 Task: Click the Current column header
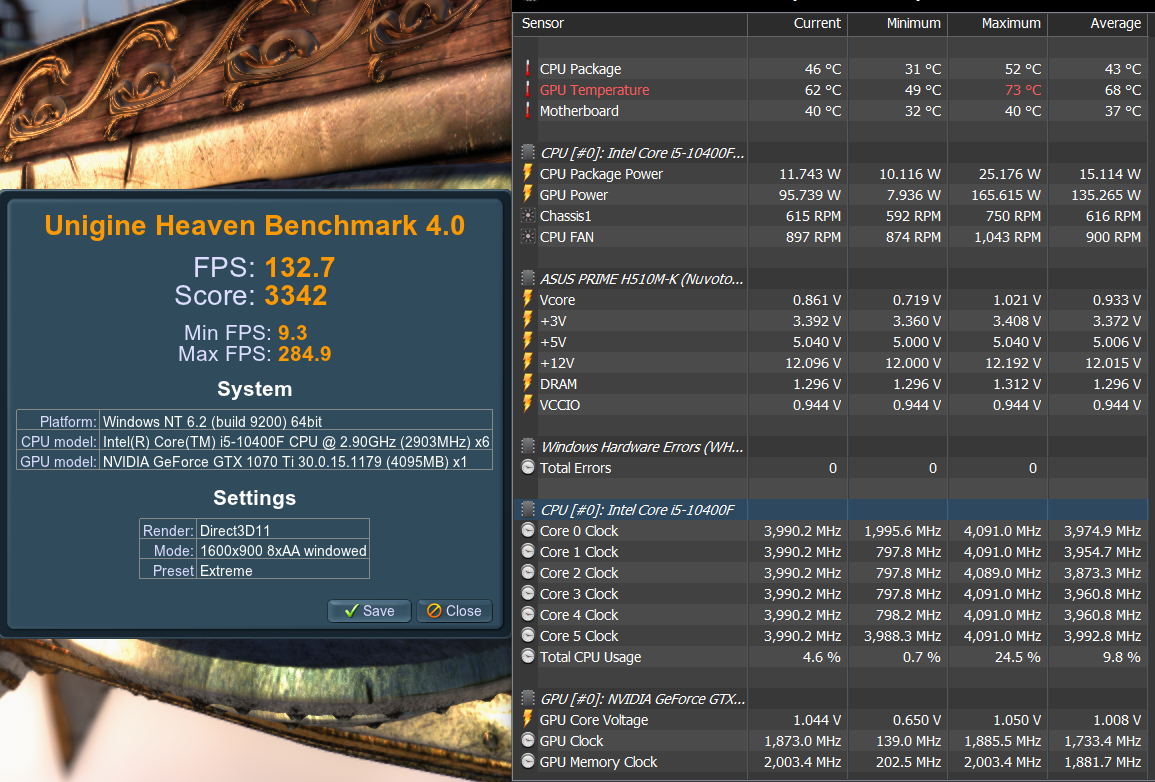pos(817,23)
